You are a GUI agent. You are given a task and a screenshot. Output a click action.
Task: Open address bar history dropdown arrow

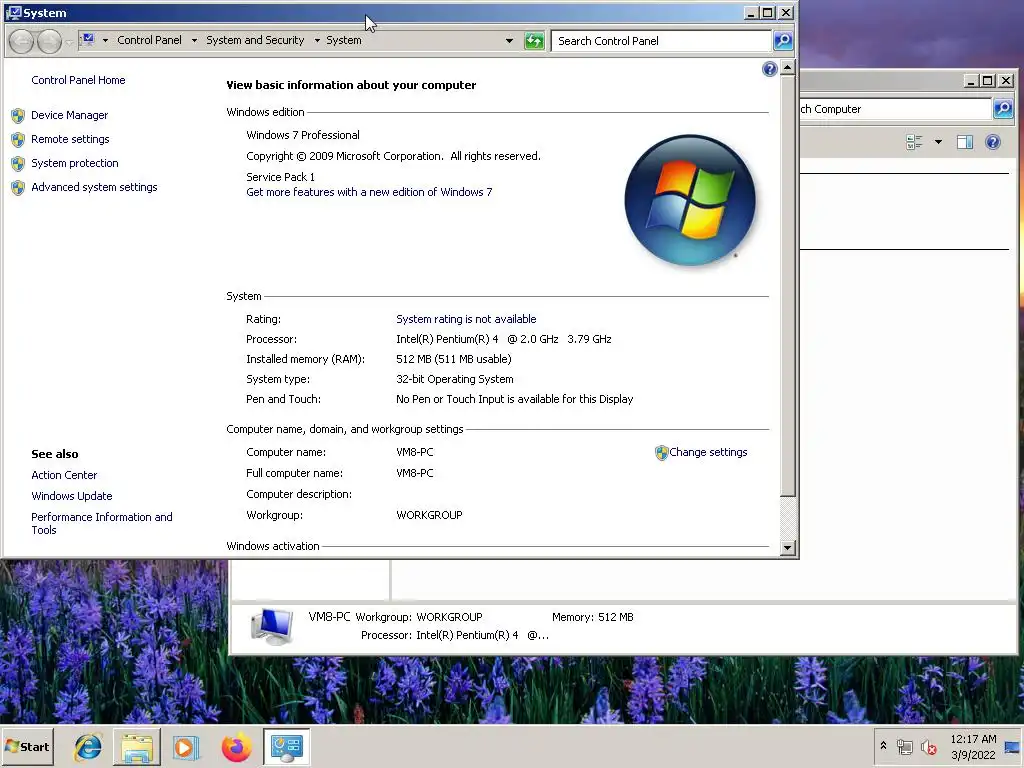point(509,40)
